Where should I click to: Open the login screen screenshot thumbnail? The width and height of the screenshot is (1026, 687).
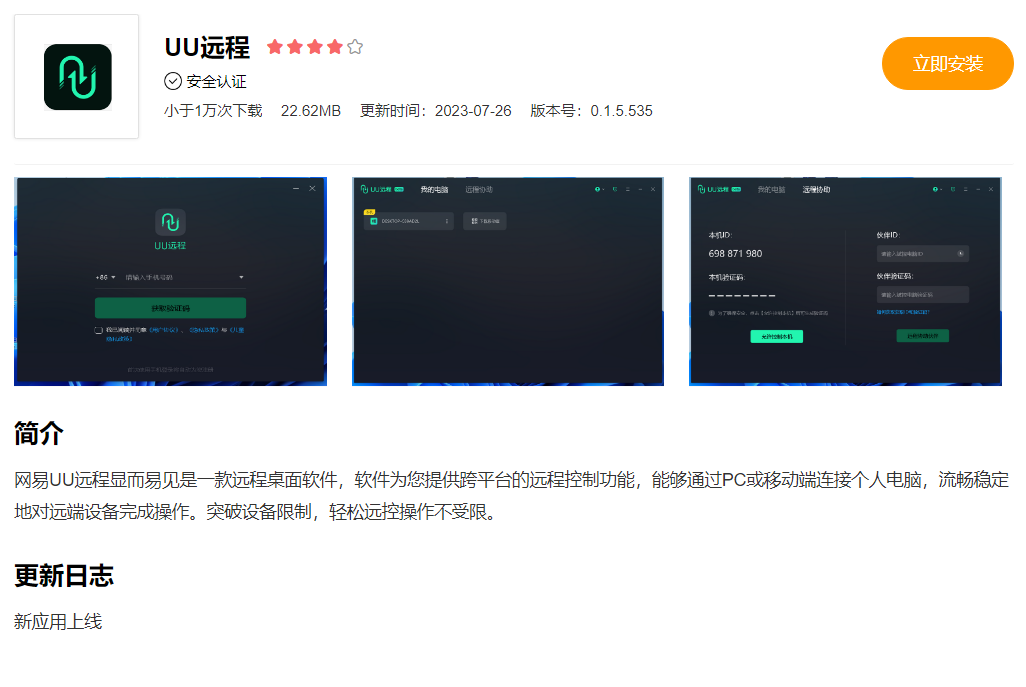(x=170, y=281)
